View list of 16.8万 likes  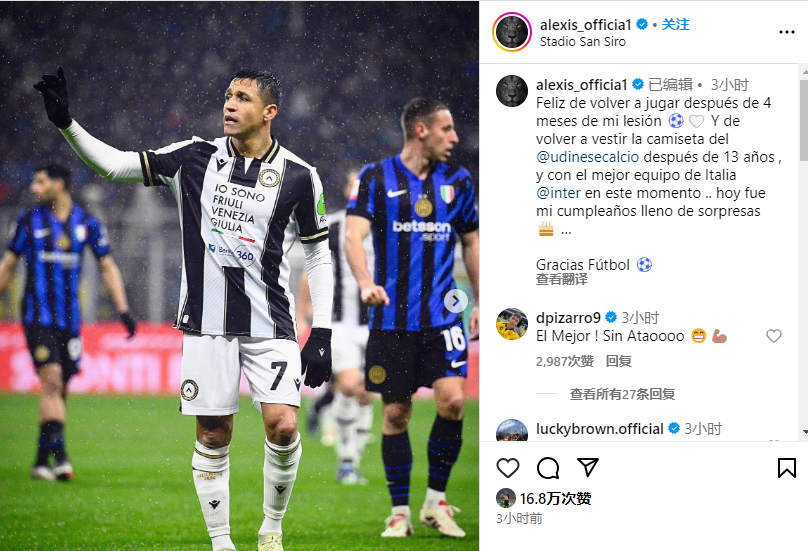pyautogui.click(x=556, y=498)
